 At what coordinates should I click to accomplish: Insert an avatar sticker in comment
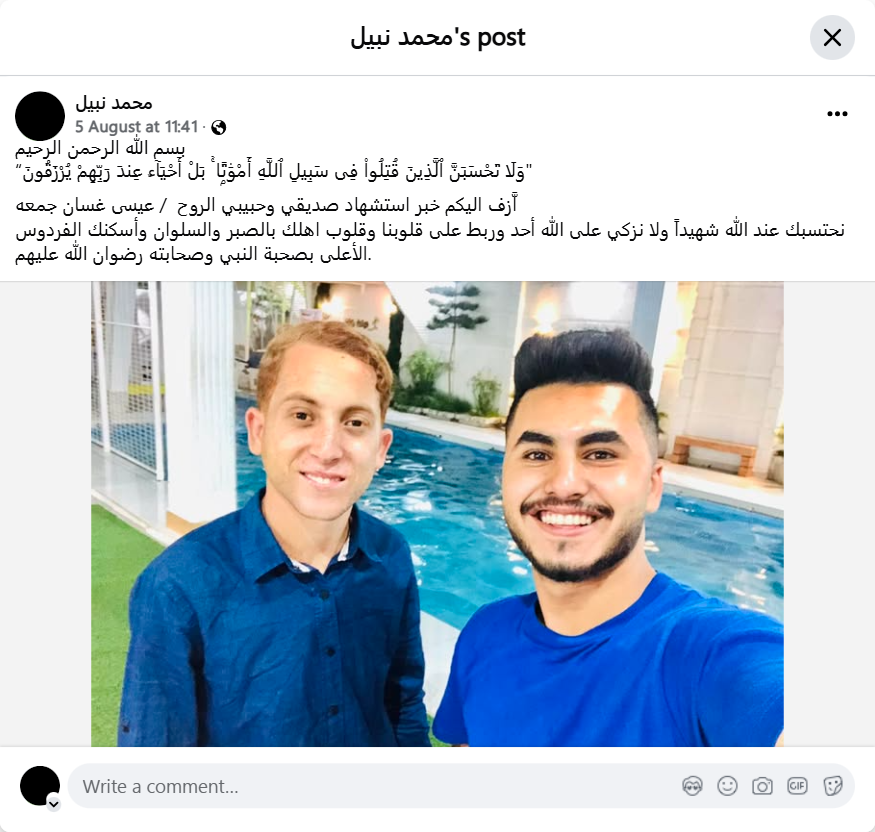click(x=693, y=786)
